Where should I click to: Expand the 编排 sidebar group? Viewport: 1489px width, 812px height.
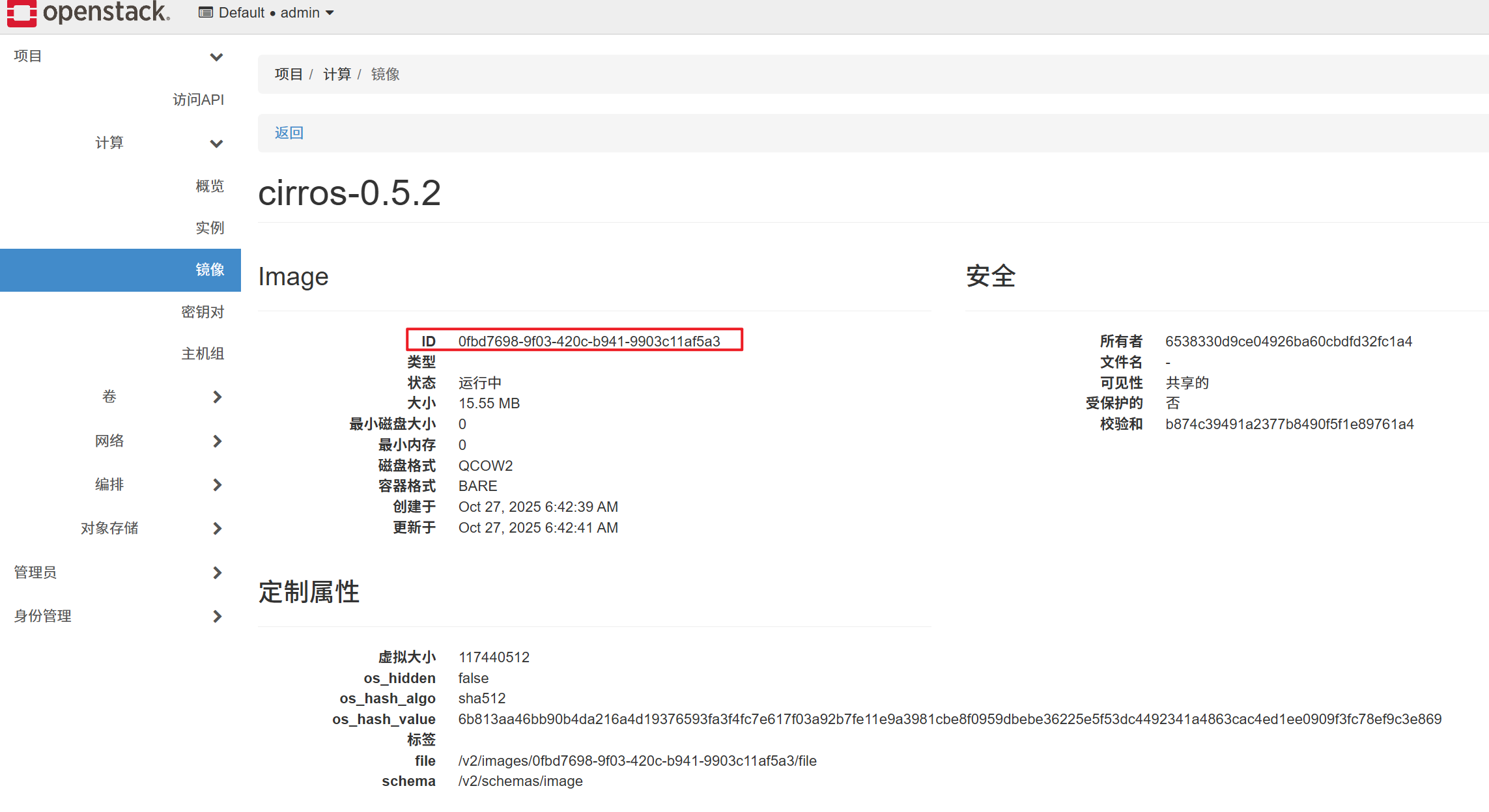point(217,484)
